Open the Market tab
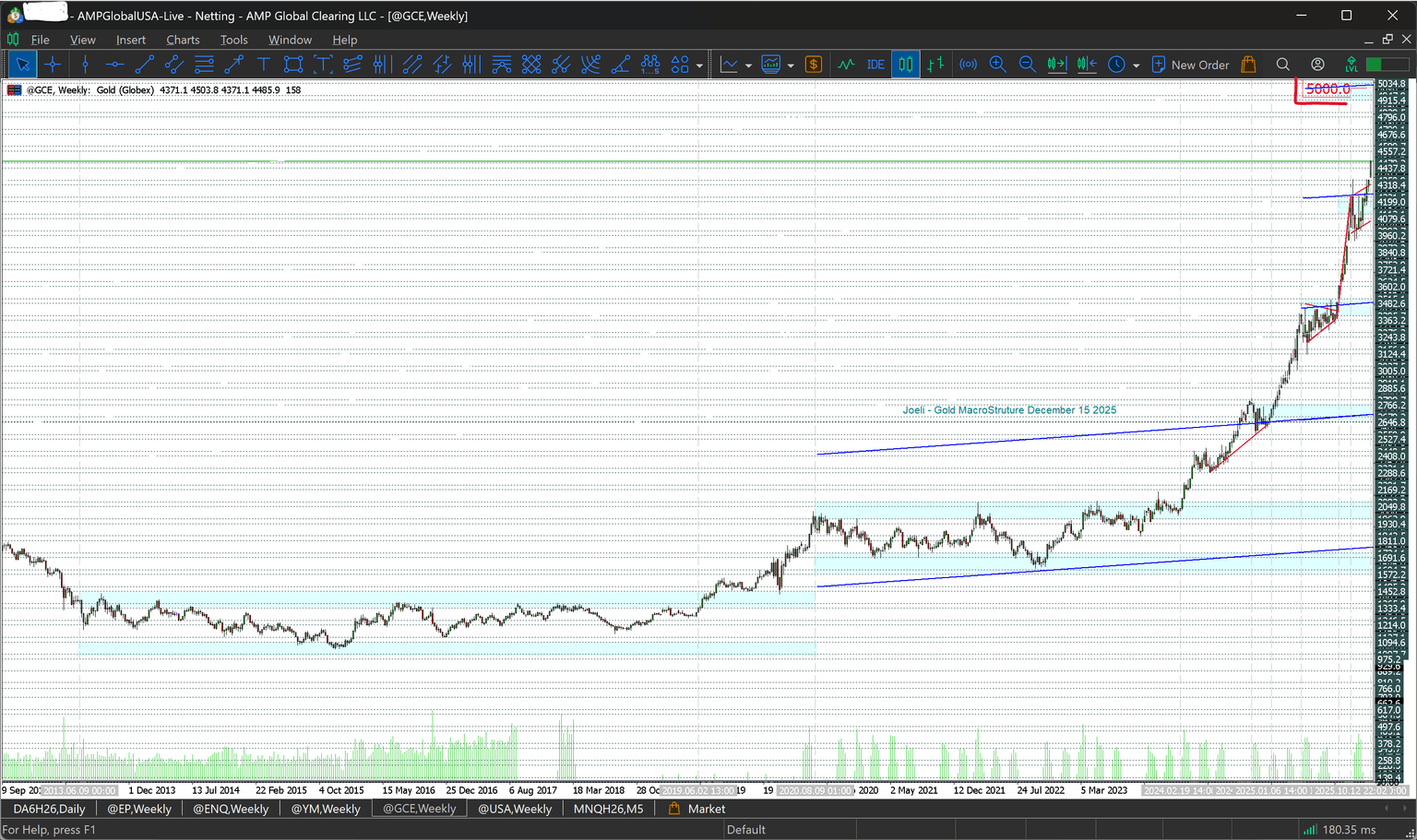1417x840 pixels. [697, 809]
